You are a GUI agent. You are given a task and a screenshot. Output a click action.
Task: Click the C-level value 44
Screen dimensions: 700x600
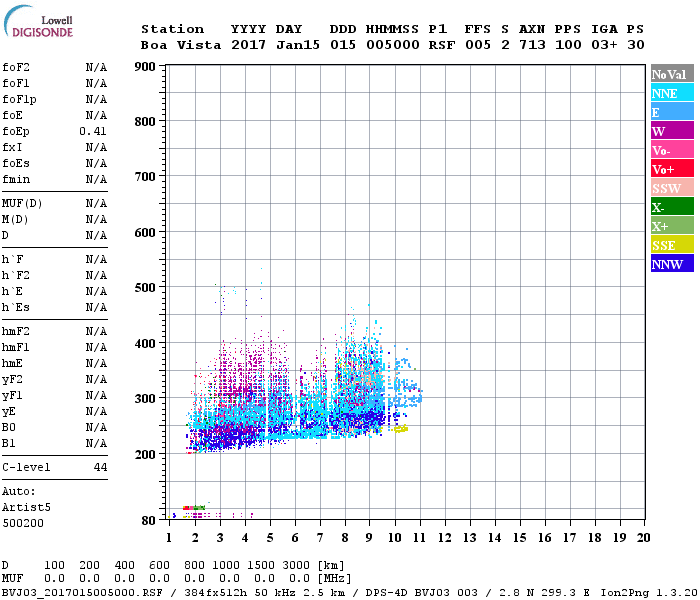pyautogui.click(x=100, y=467)
